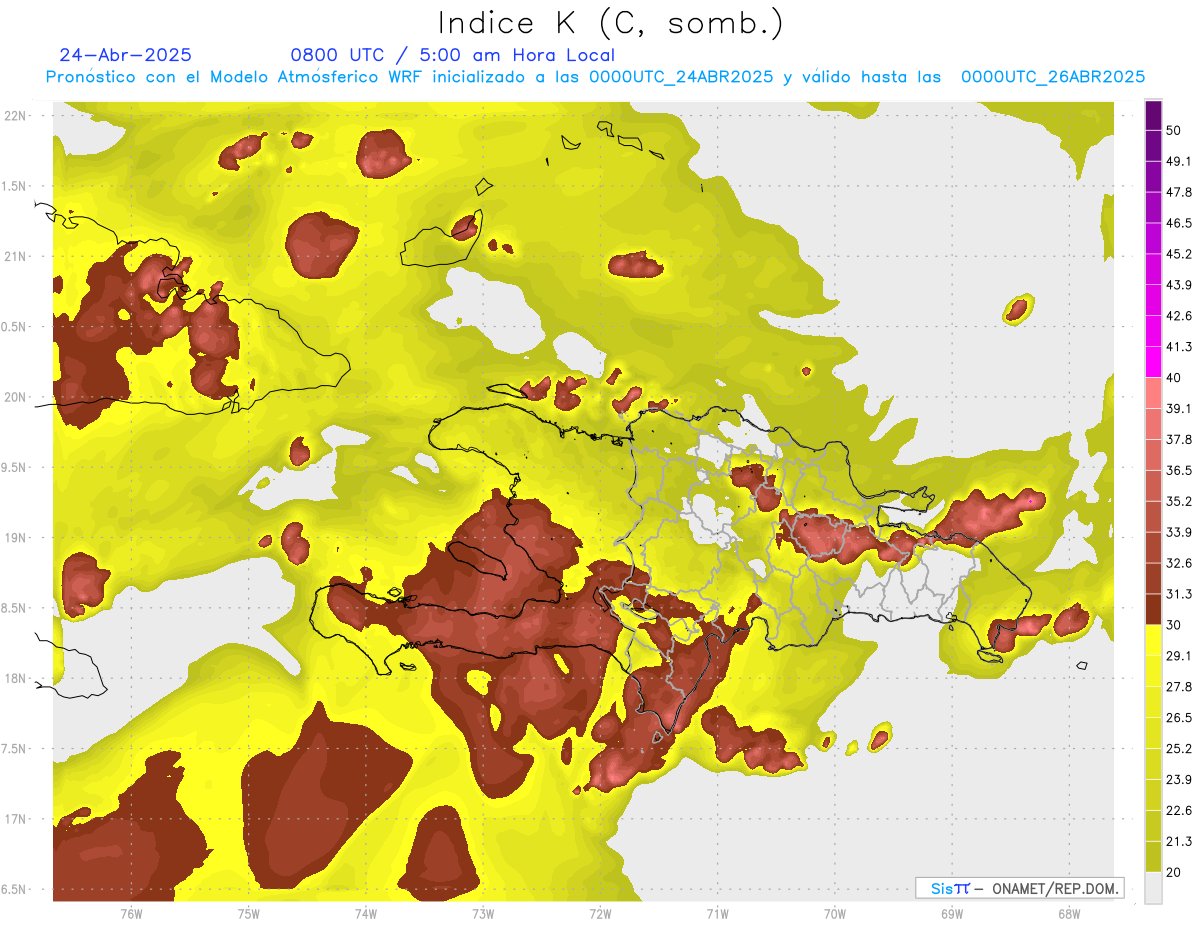Viewport: 1200px width, 927px height.
Task: Click the colorbar value '31.3'
Action: [x=1179, y=594]
